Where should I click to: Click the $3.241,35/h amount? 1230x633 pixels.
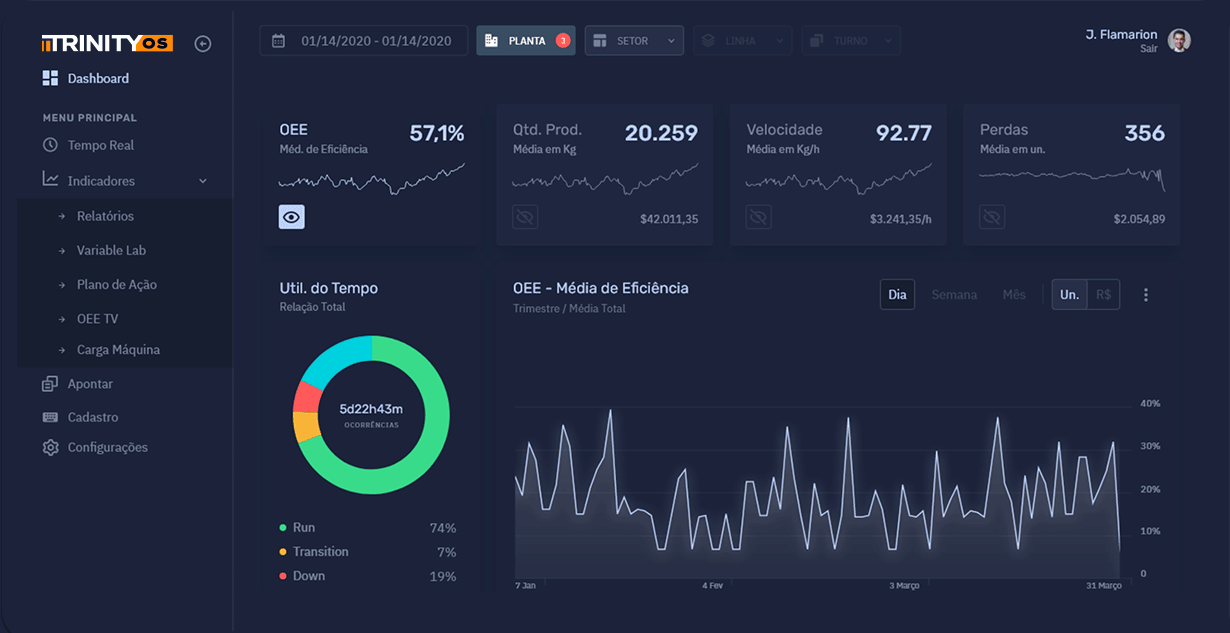901,218
